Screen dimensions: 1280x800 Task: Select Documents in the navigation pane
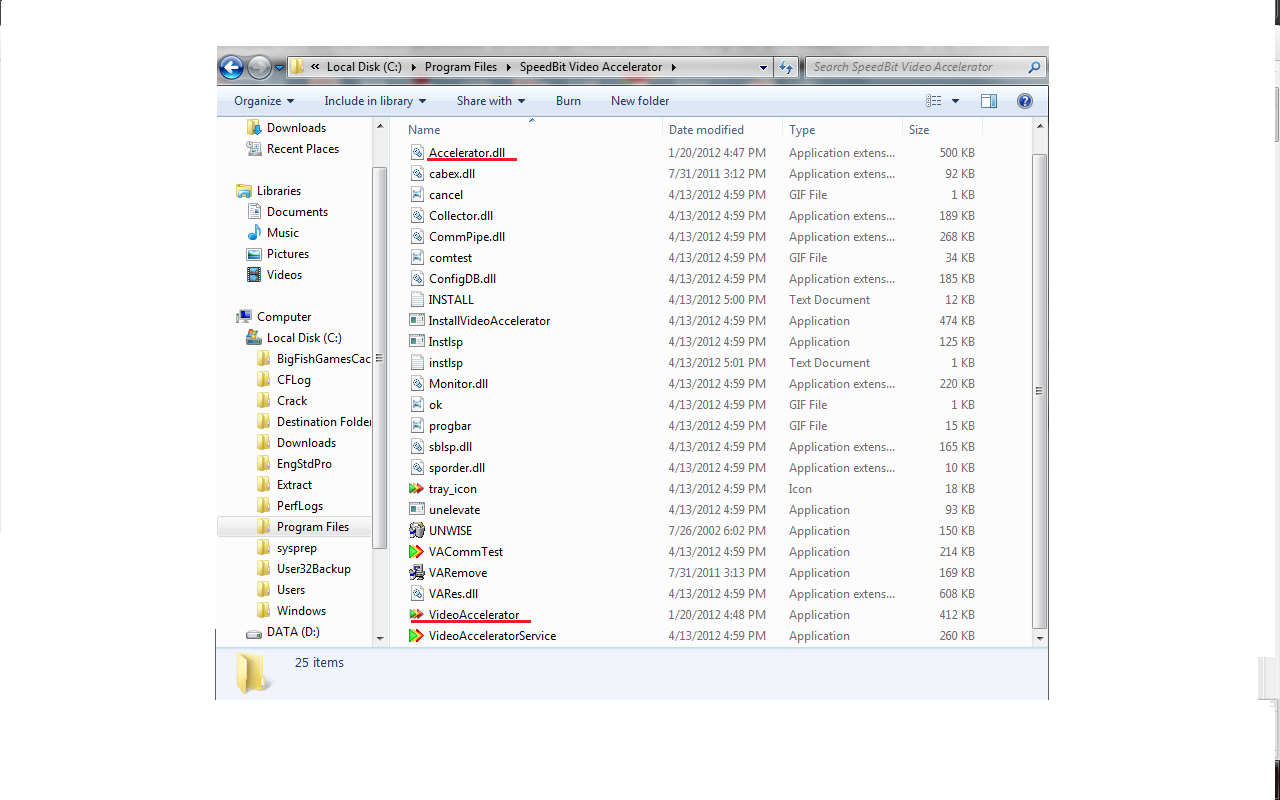[x=297, y=212]
